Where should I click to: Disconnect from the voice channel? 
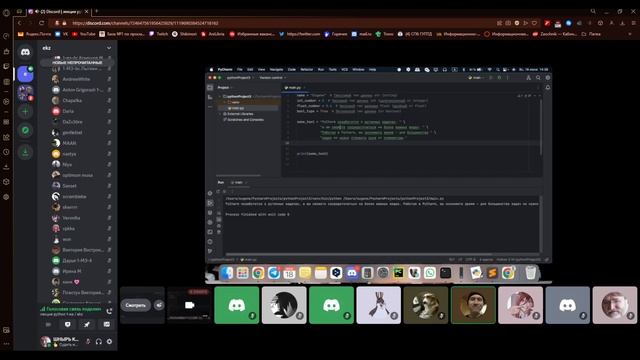109,311
